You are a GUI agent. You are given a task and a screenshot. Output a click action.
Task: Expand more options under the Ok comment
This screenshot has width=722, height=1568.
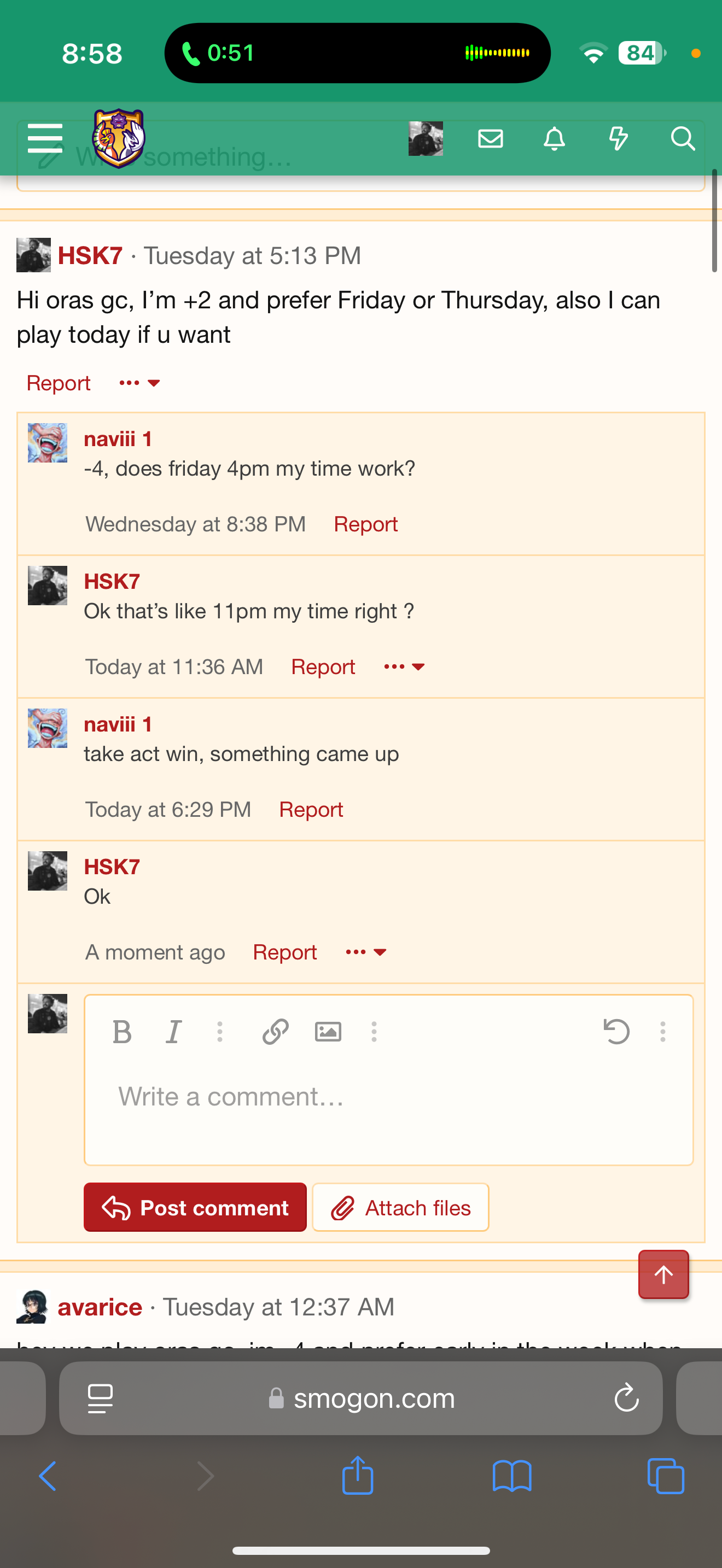pyautogui.click(x=366, y=952)
